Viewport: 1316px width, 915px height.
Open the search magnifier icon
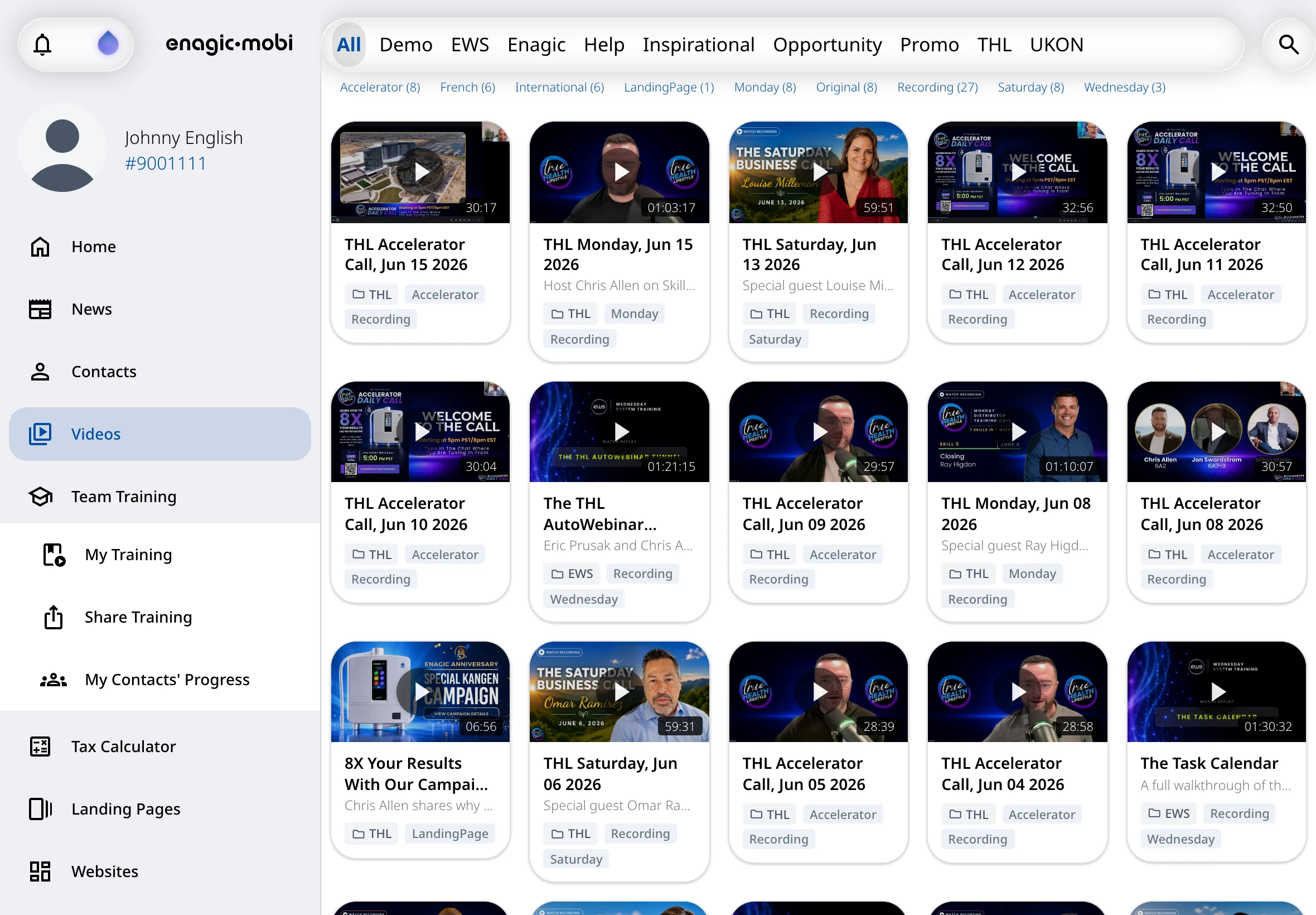pyautogui.click(x=1289, y=44)
